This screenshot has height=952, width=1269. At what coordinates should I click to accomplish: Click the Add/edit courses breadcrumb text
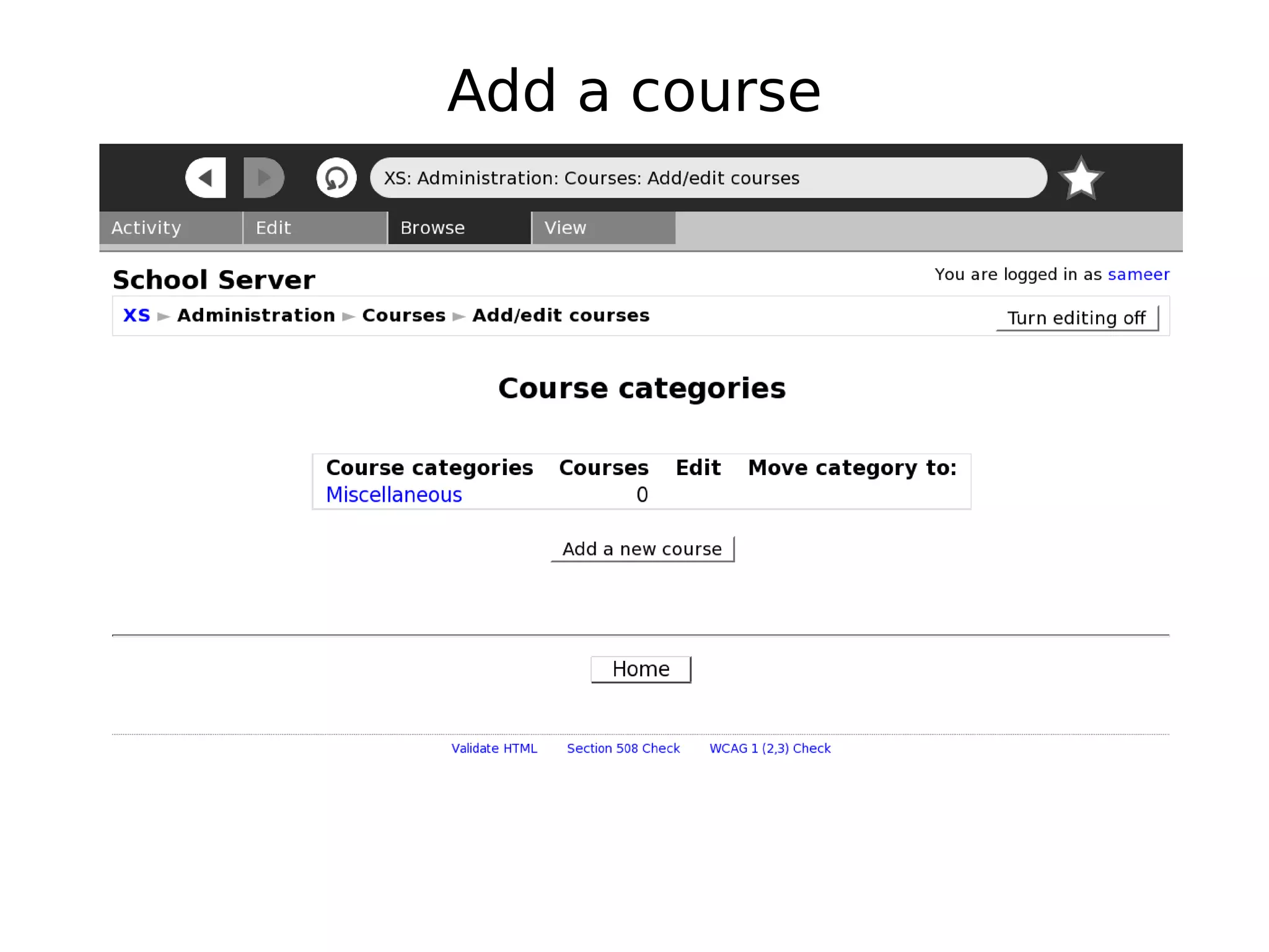pyautogui.click(x=561, y=315)
